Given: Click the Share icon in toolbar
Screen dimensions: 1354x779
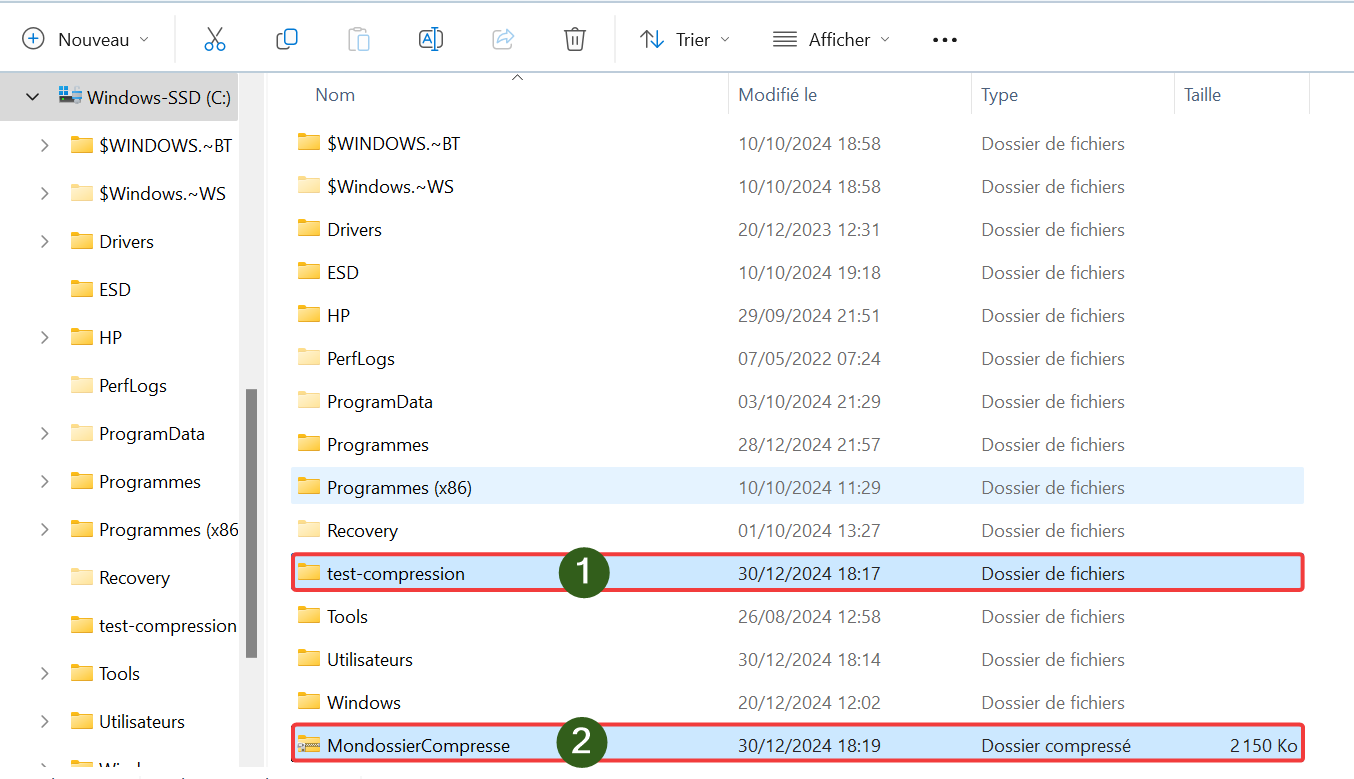Looking at the screenshot, I should click(x=503, y=40).
